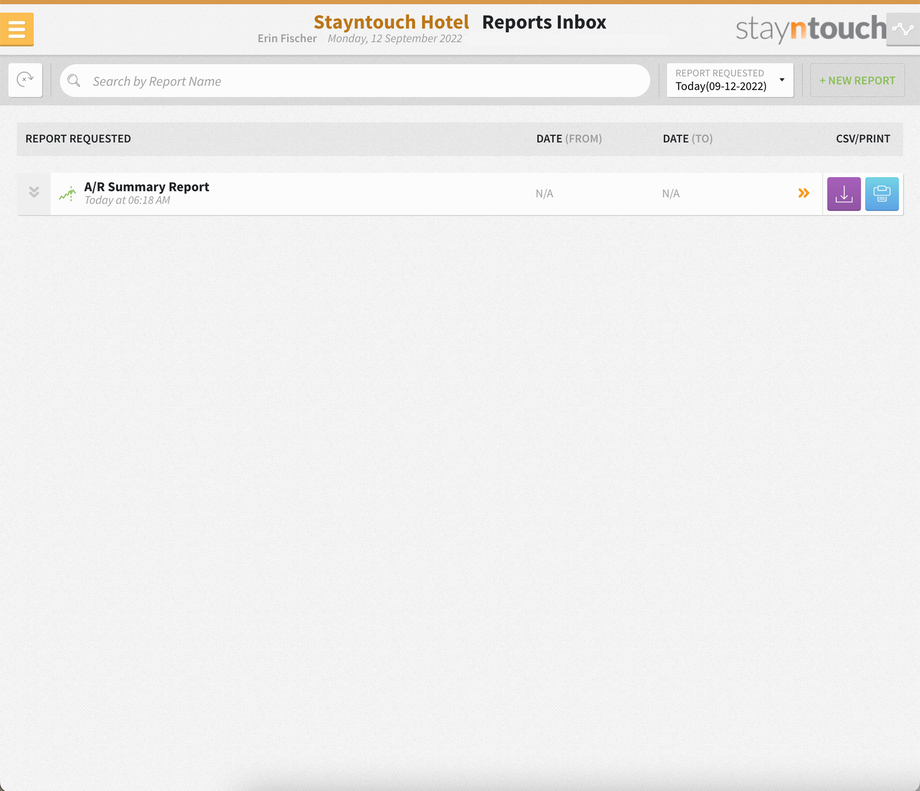Image resolution: width=920 pixels, height=791 pixels.
Task: Click the stayntouch logo
Action: point(811,29)
